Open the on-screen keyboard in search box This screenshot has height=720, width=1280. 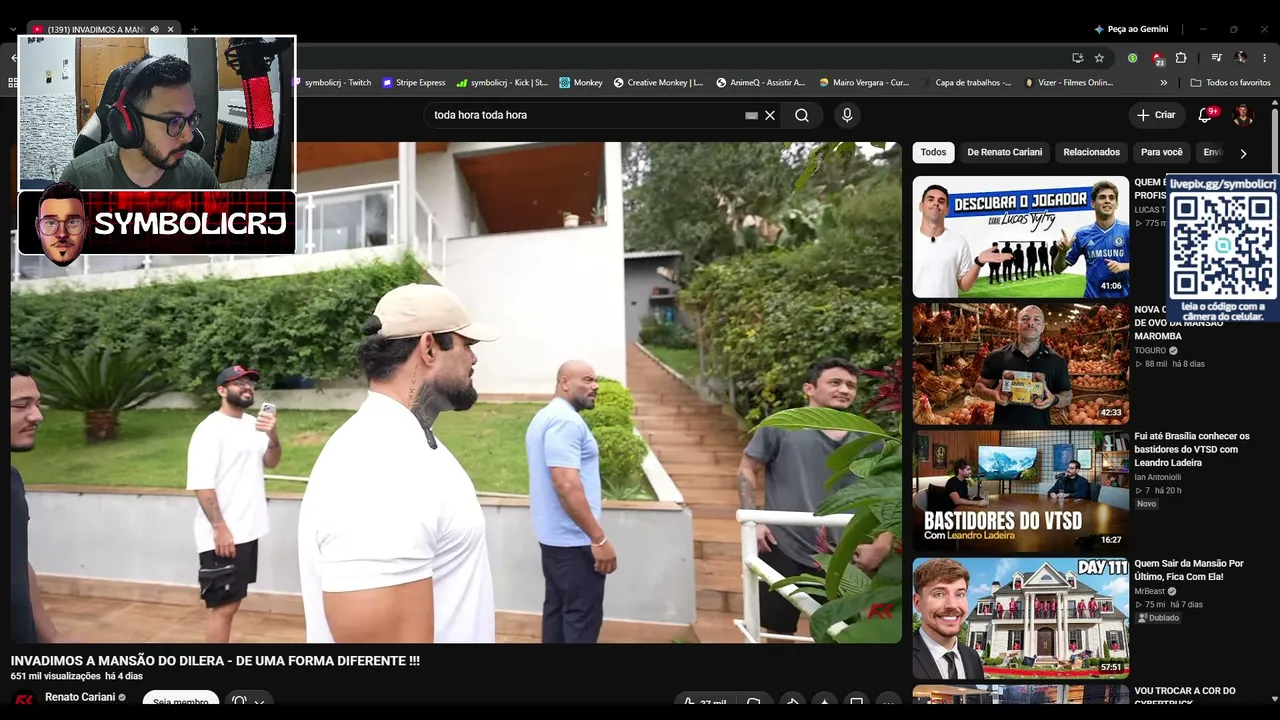pyautogui.click(x=752, y=115)
